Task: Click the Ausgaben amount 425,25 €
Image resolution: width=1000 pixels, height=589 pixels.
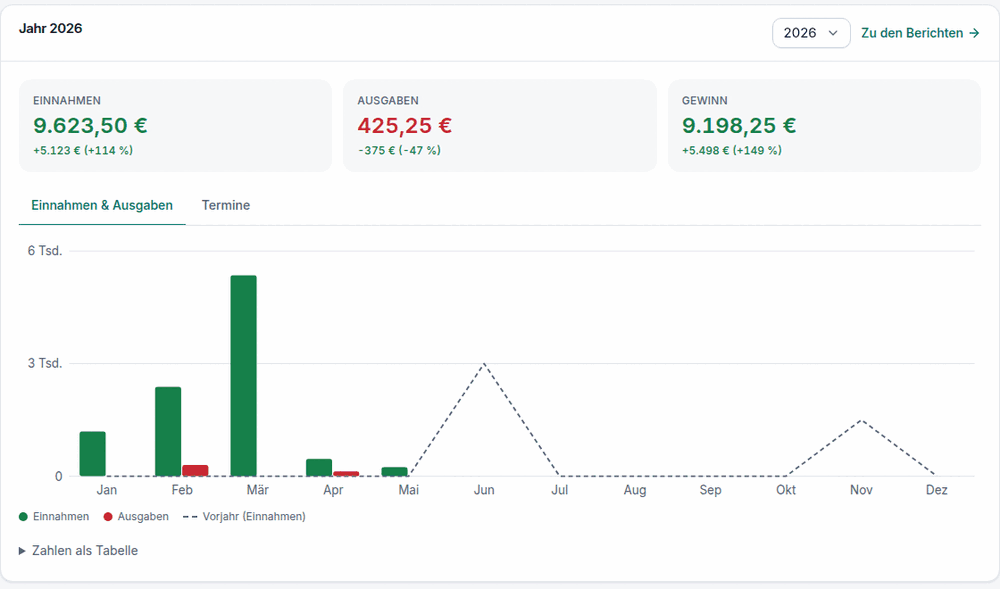Action: [404, 126]
